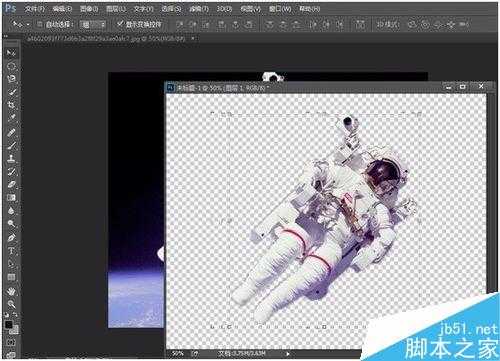Click the distribute top edges icon

tap(269, 24)
